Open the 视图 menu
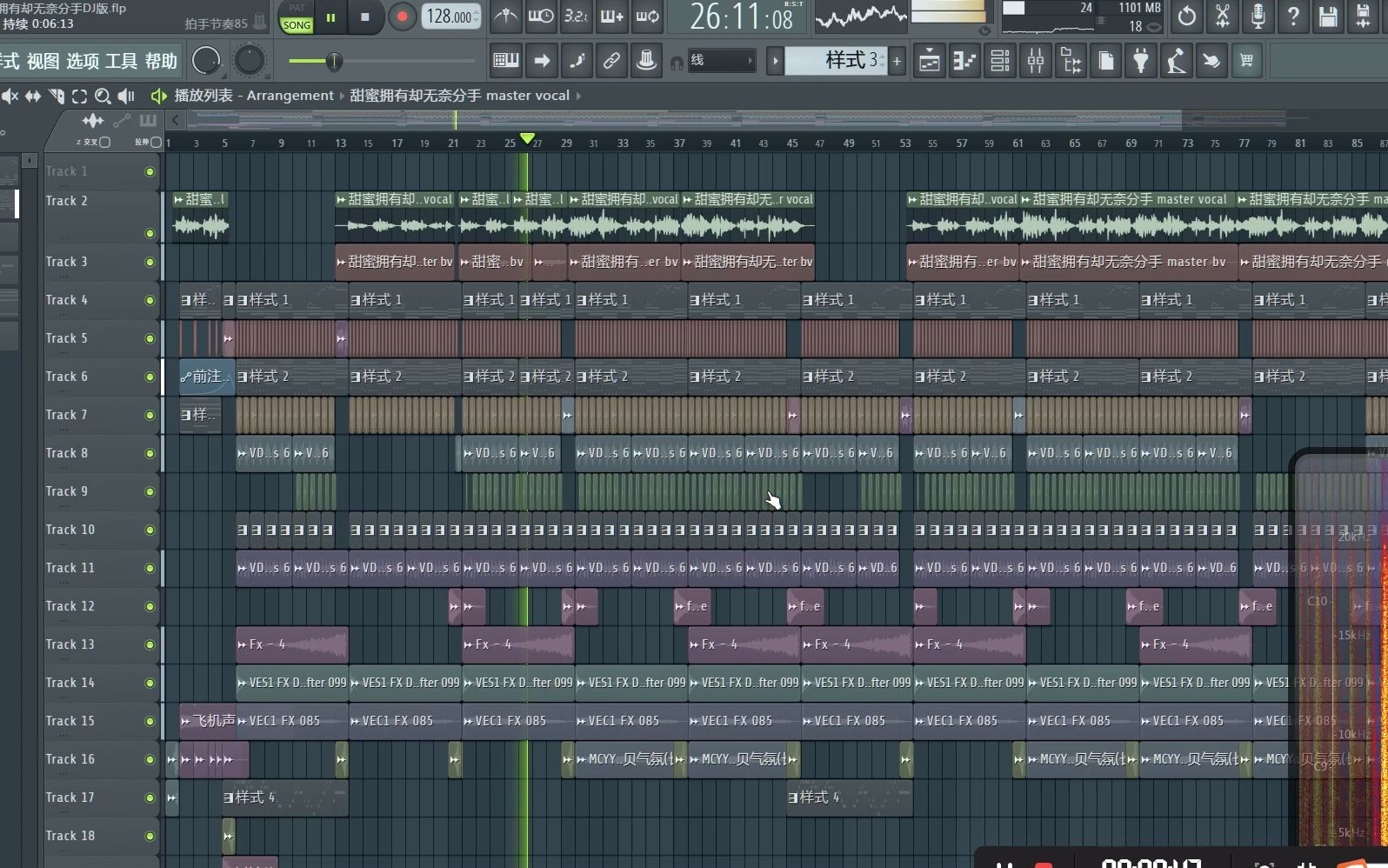This screenshot has width=1388, height=868. [x=43, y=61]
